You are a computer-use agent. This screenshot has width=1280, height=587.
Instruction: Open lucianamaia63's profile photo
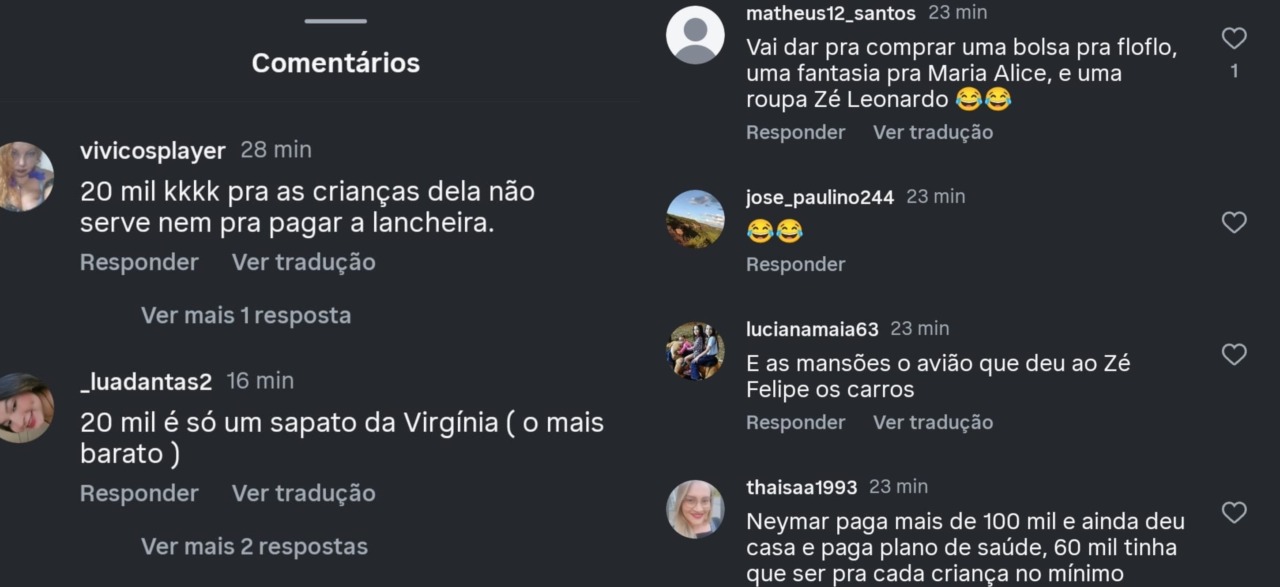695,351
